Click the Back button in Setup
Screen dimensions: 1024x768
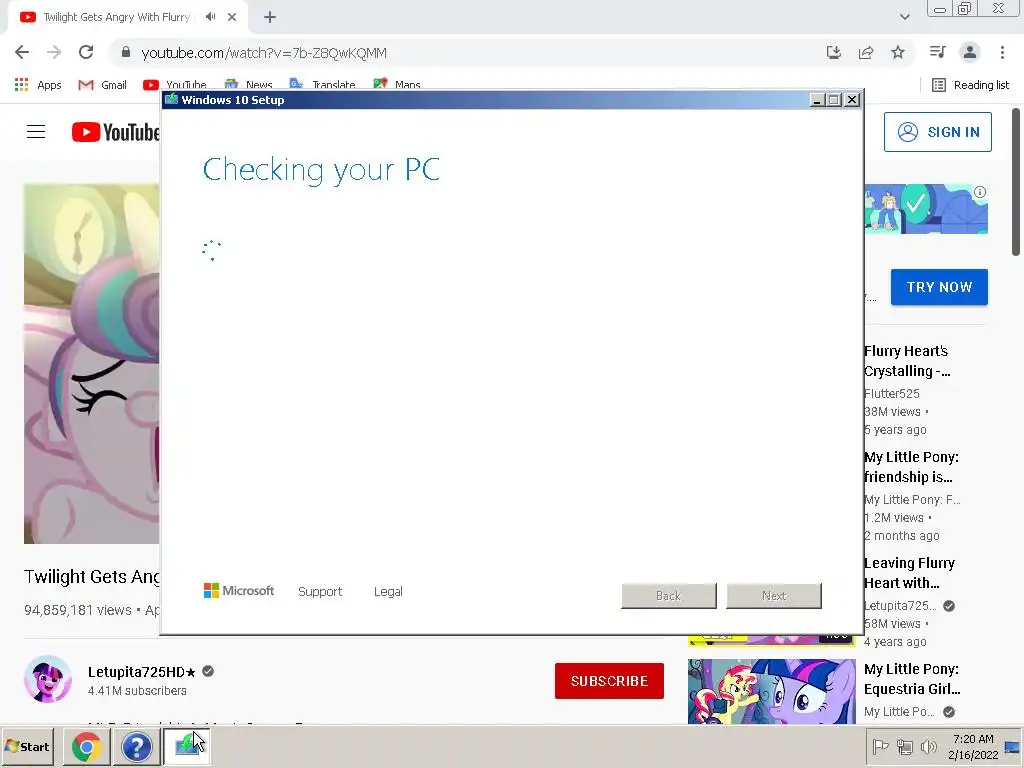coord(669,596)
